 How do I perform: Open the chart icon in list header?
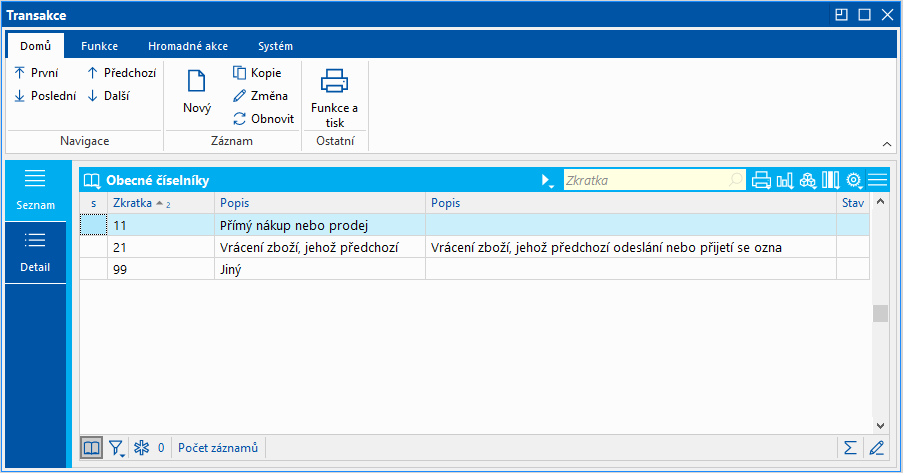pyautogui.click(x=785, y=180)
